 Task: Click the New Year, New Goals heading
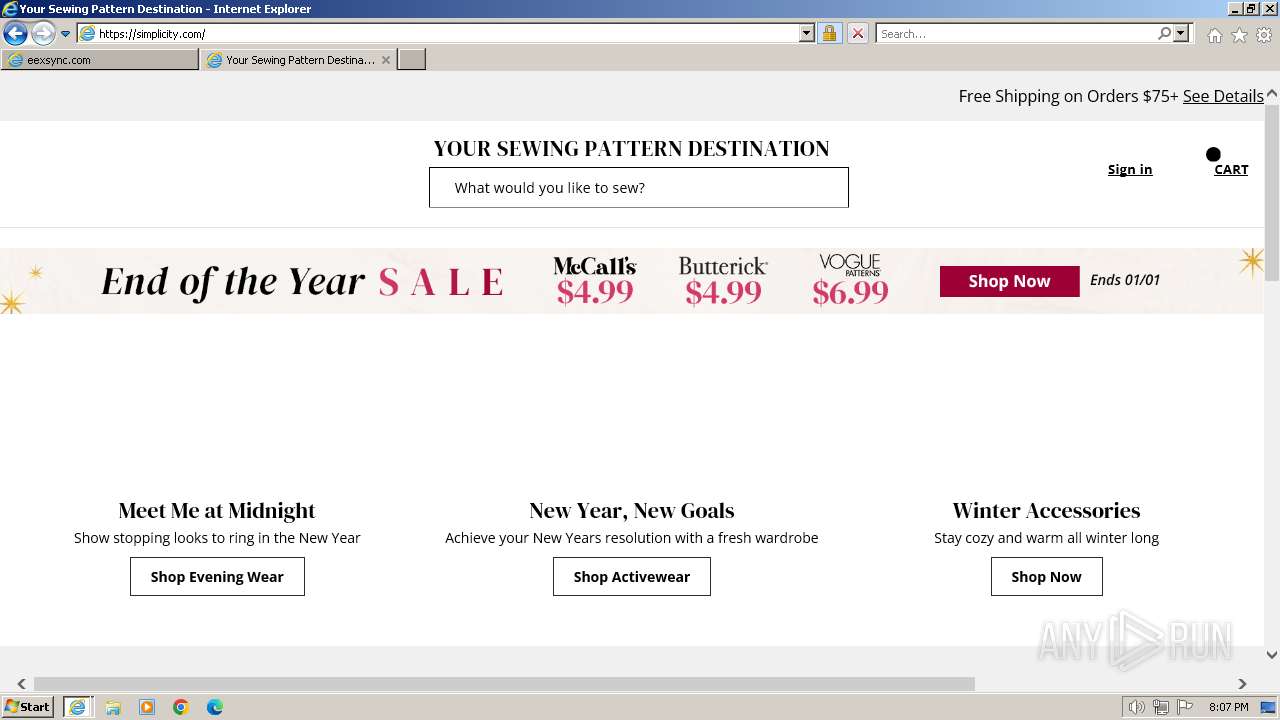pos(632,510)
